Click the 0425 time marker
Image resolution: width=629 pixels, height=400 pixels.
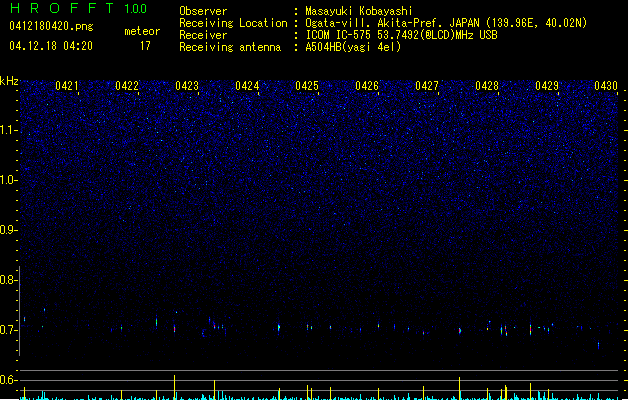coord(307,86)
